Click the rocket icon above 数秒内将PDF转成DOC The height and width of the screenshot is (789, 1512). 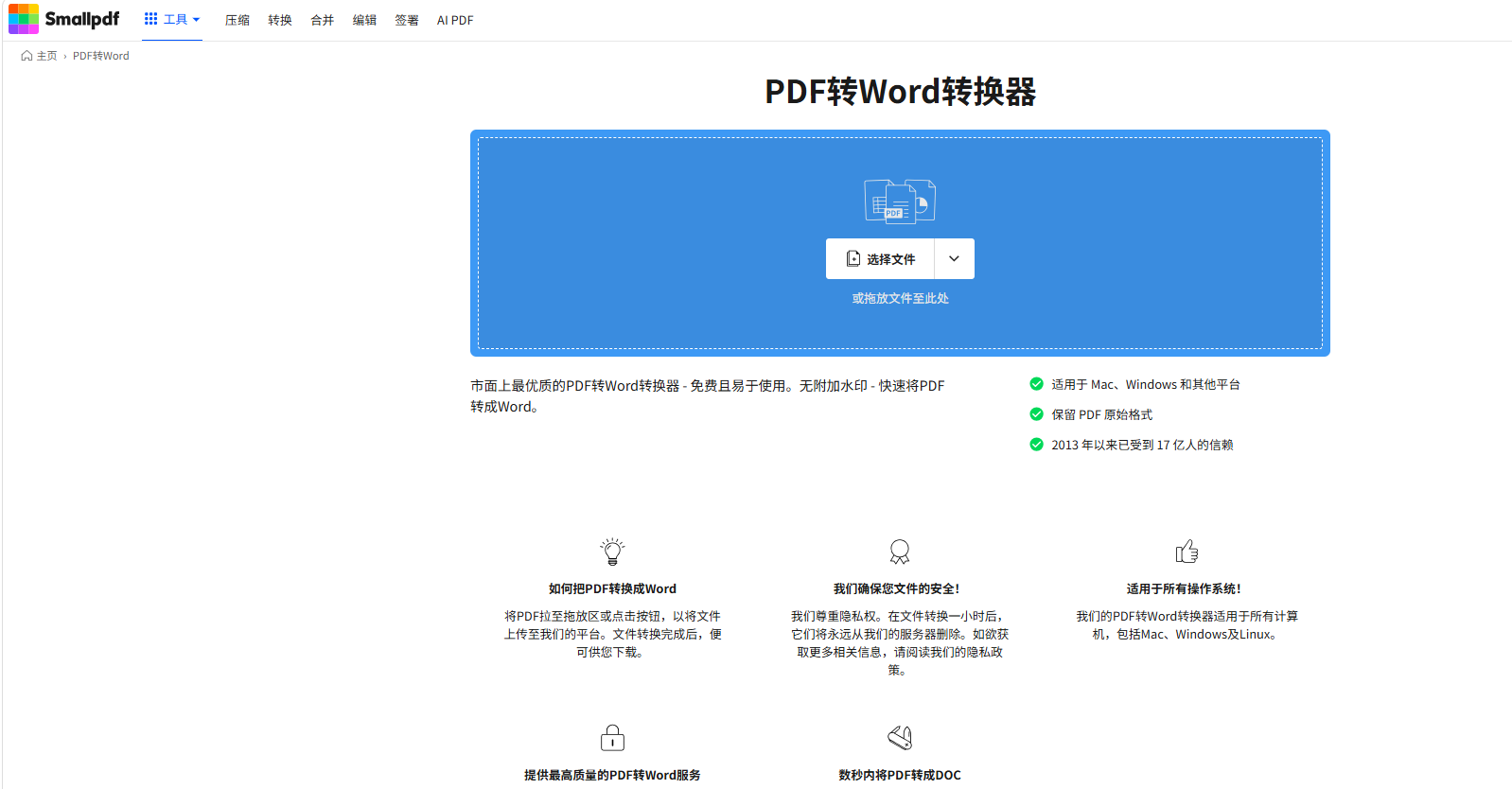click(x=900, y=737)
